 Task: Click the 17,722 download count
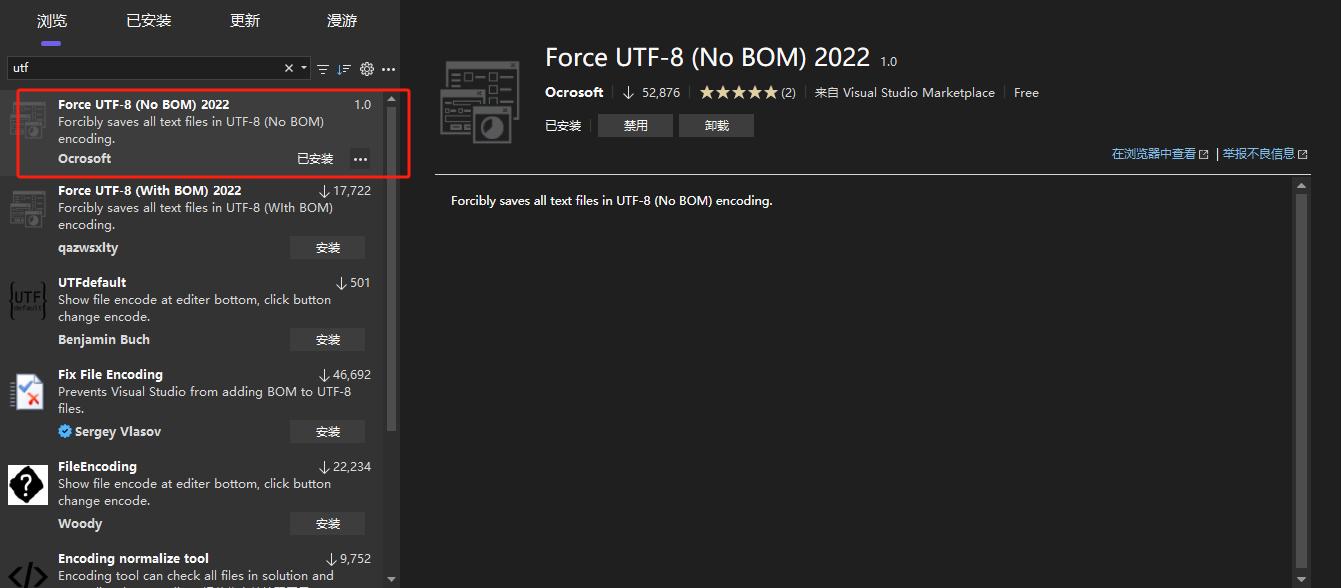pos(345,191)
